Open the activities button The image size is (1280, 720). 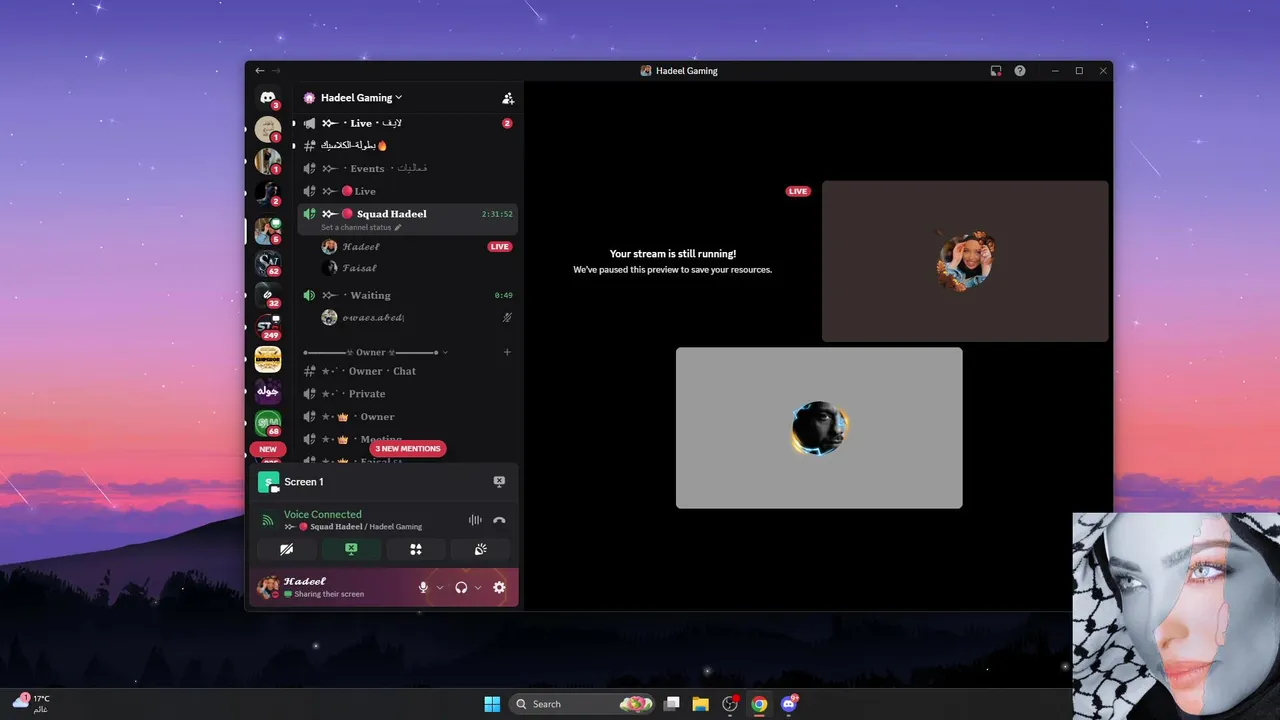pos(416,549)
